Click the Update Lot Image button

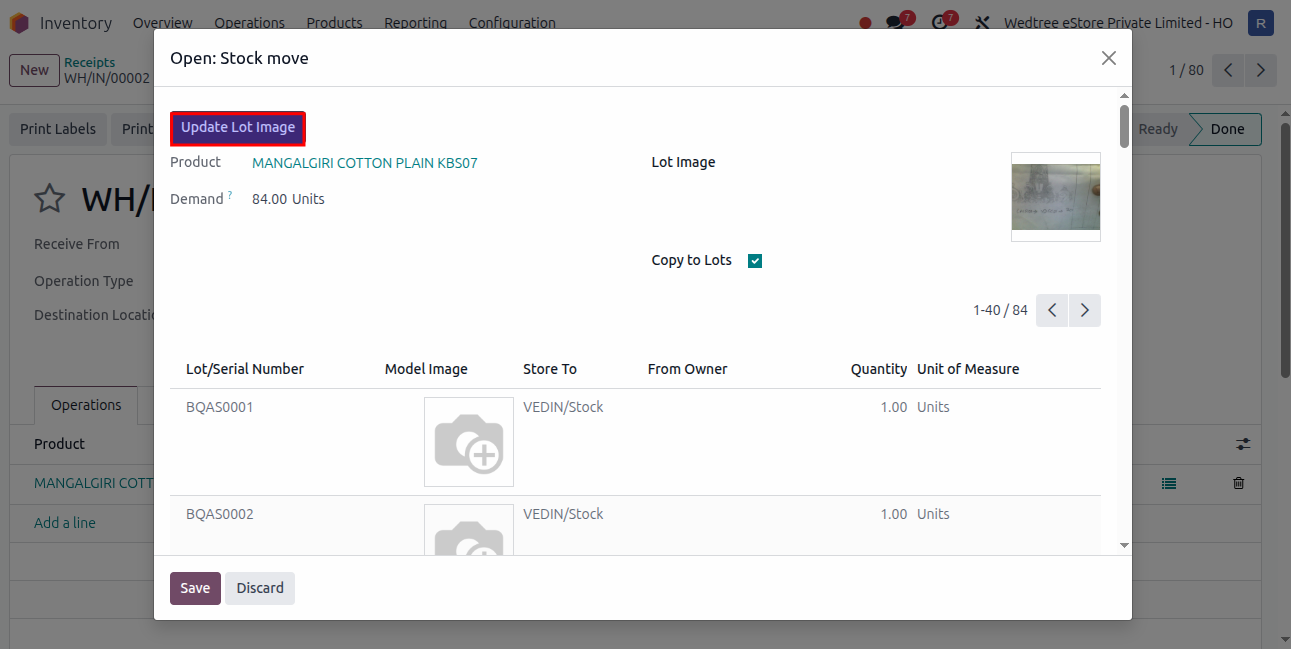coord(238,128)
